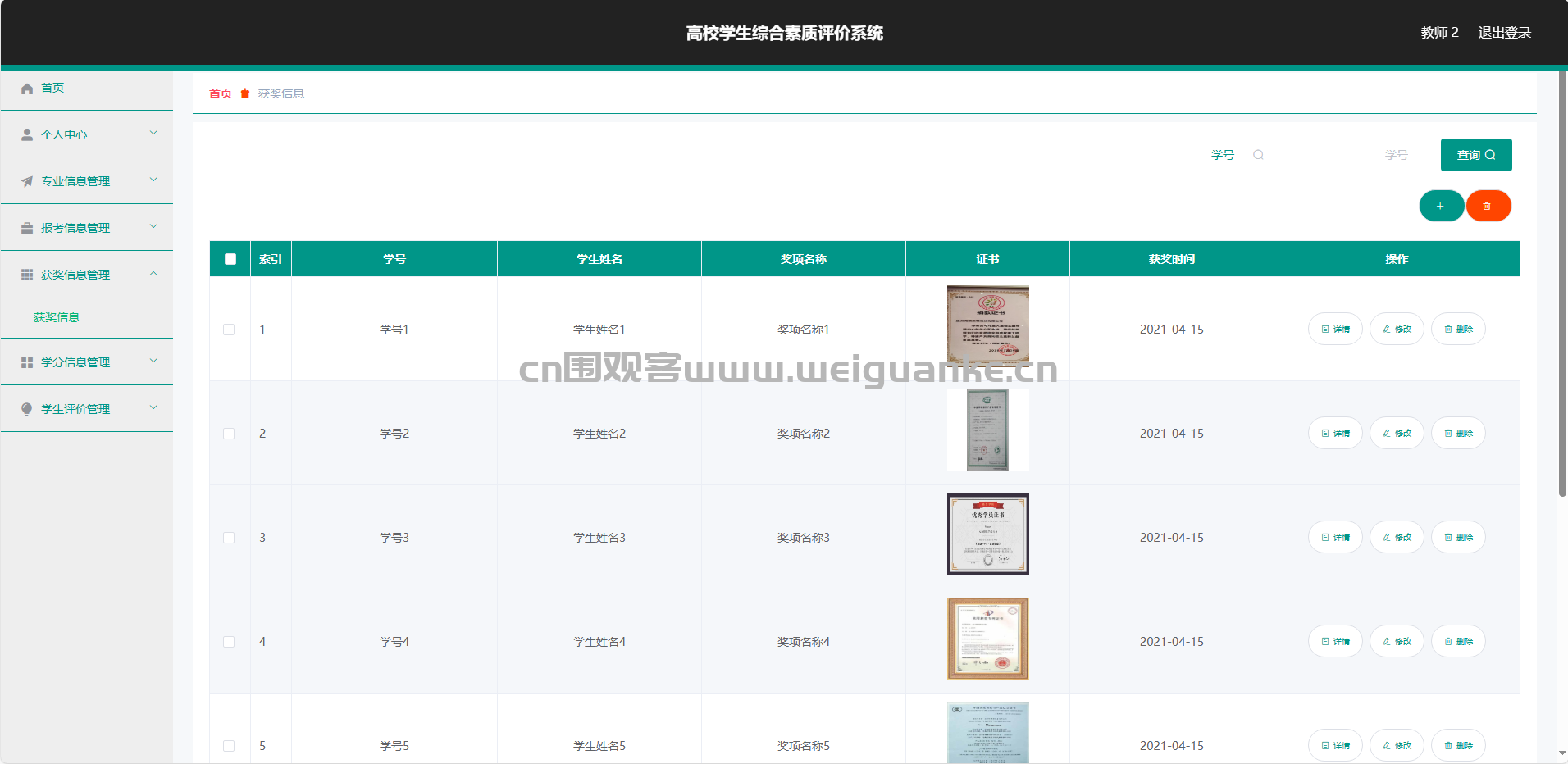Open 详情 for row 学号2
Screen dimensions: 1568x764
coord(1335,434)
